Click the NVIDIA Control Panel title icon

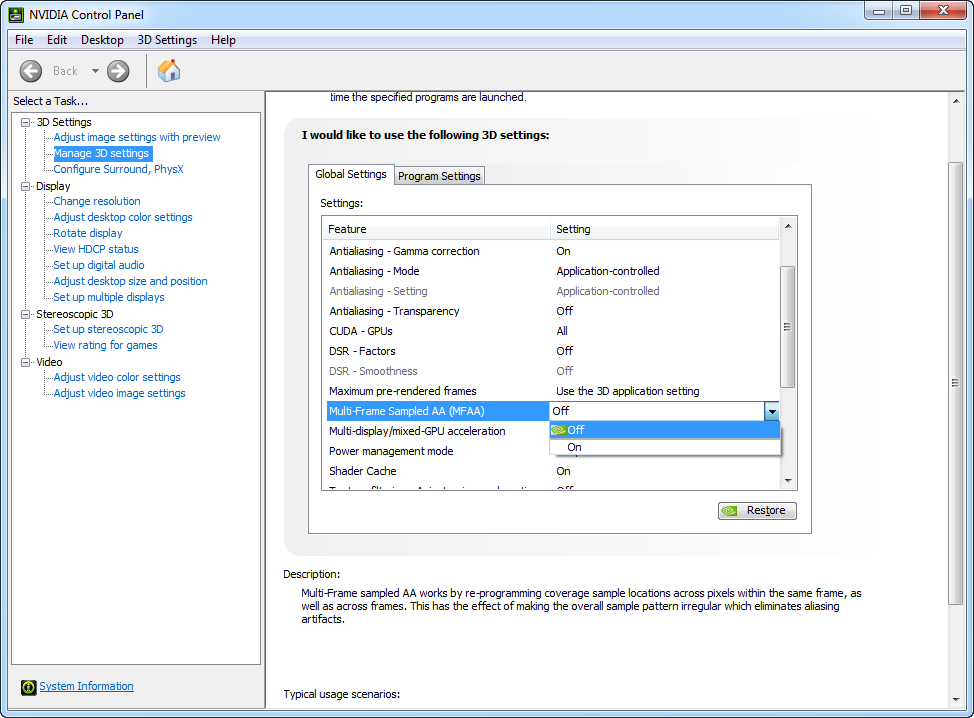coord(16,14)
